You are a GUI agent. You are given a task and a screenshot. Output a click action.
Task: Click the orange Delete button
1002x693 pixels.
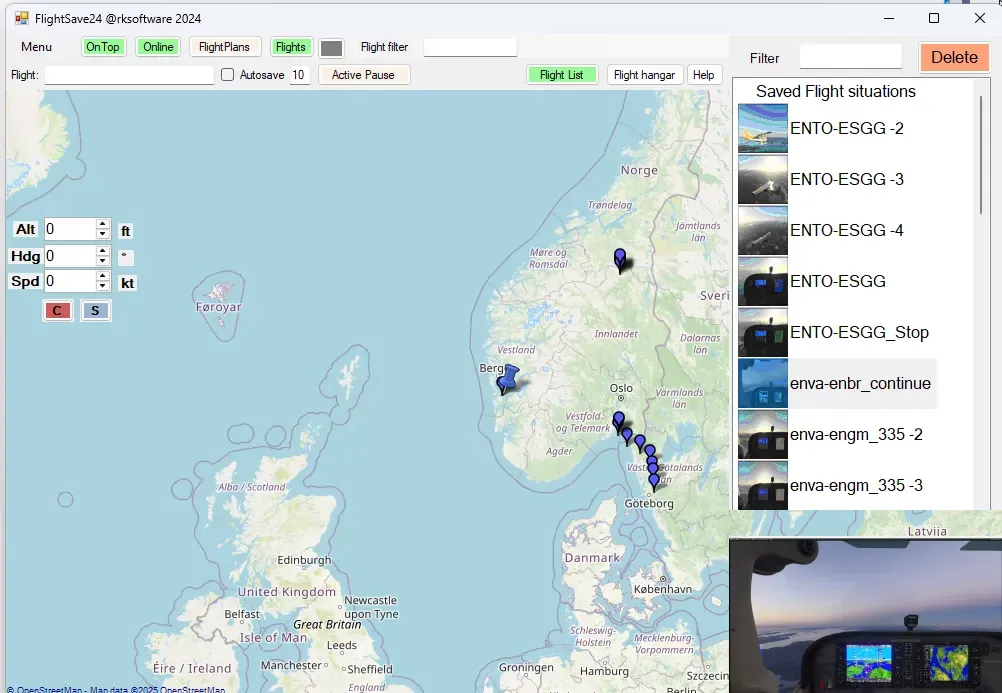[954, 57]
